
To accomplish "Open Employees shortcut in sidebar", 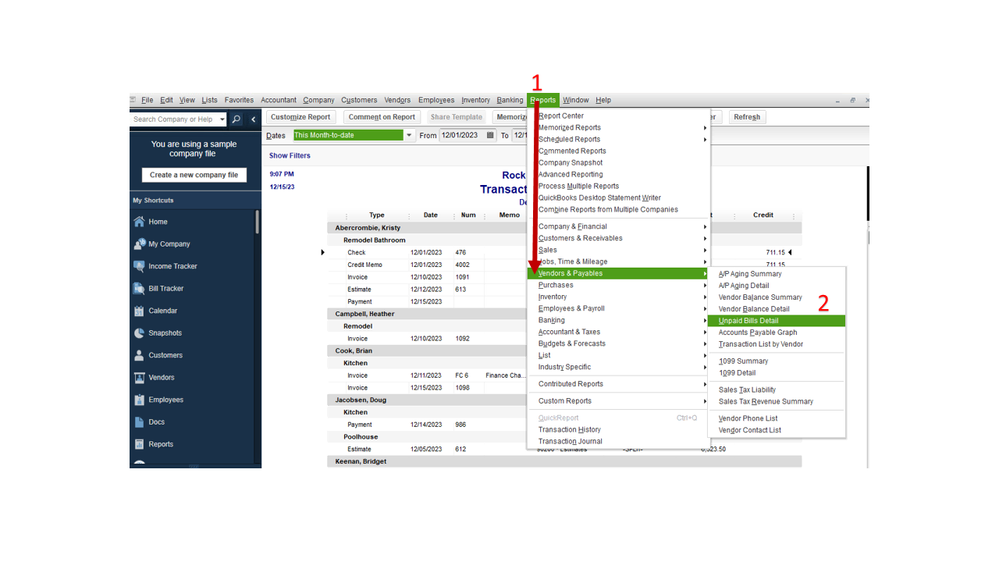I will tap(166, 400).
